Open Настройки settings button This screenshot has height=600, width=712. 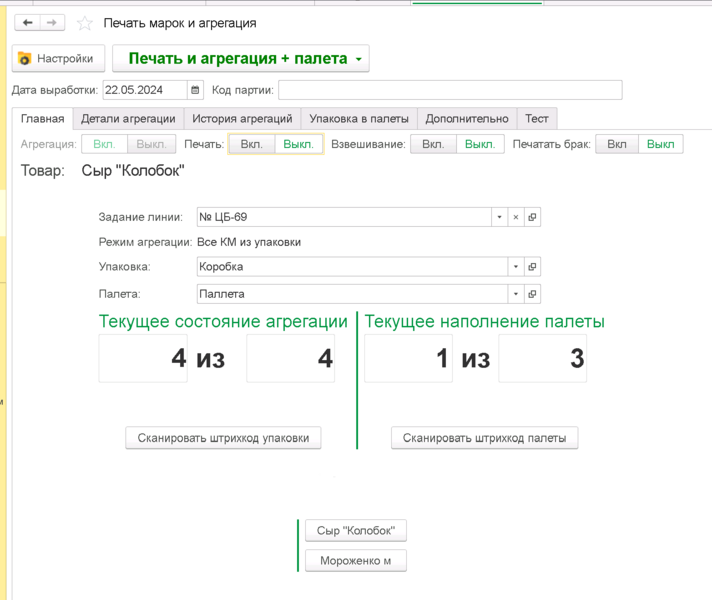coord(58,58)
